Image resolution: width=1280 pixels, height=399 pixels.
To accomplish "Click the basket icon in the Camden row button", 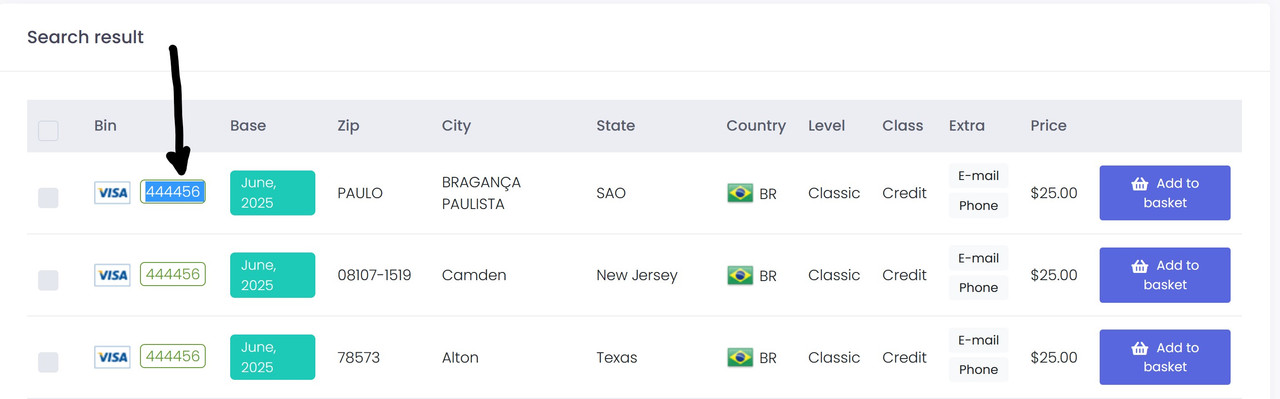I will pos(1139,266).
